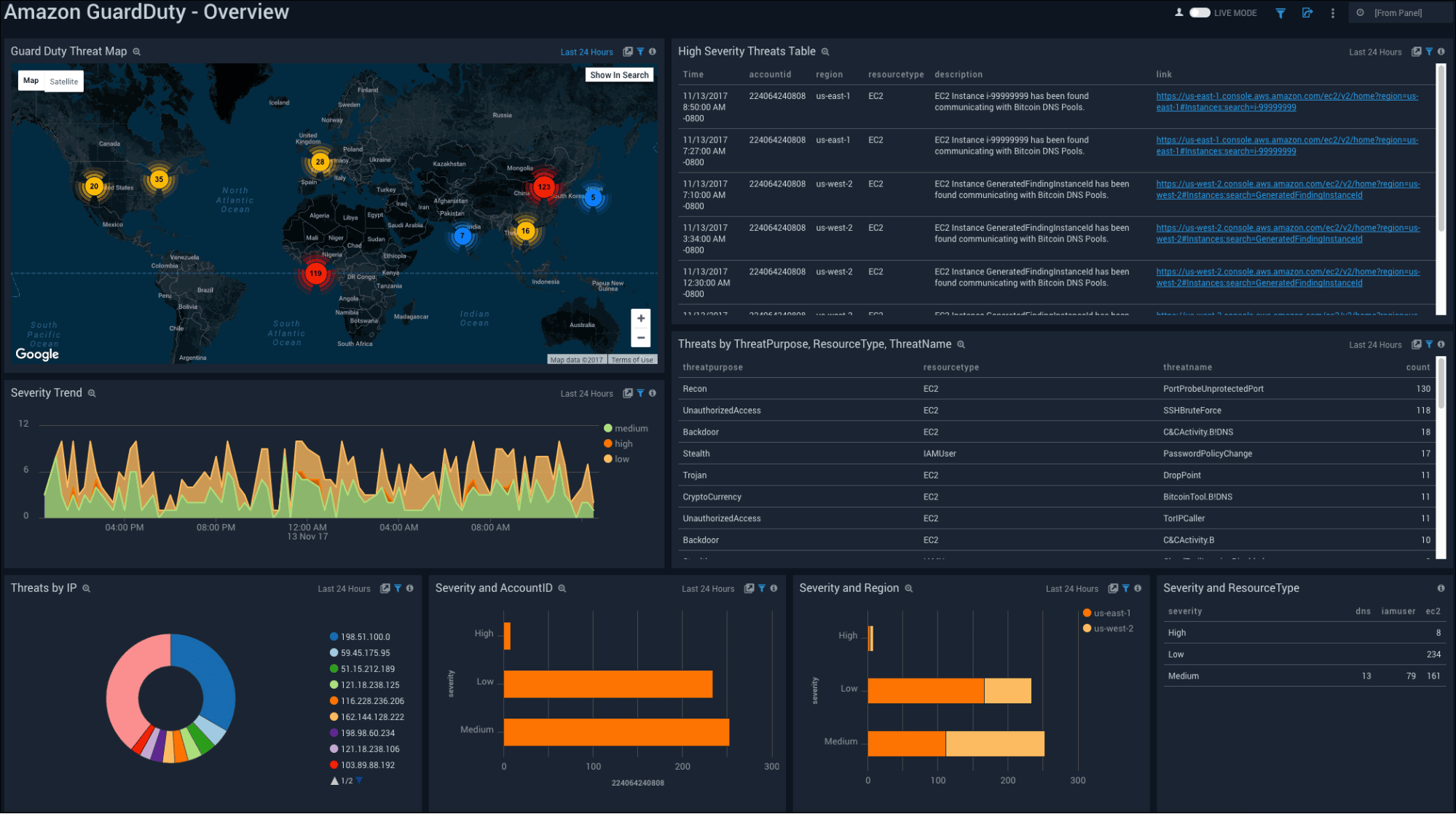
Task: Open us-west-2 console link in 7:10:00 AM row
Action: [x=1288, y=189]
